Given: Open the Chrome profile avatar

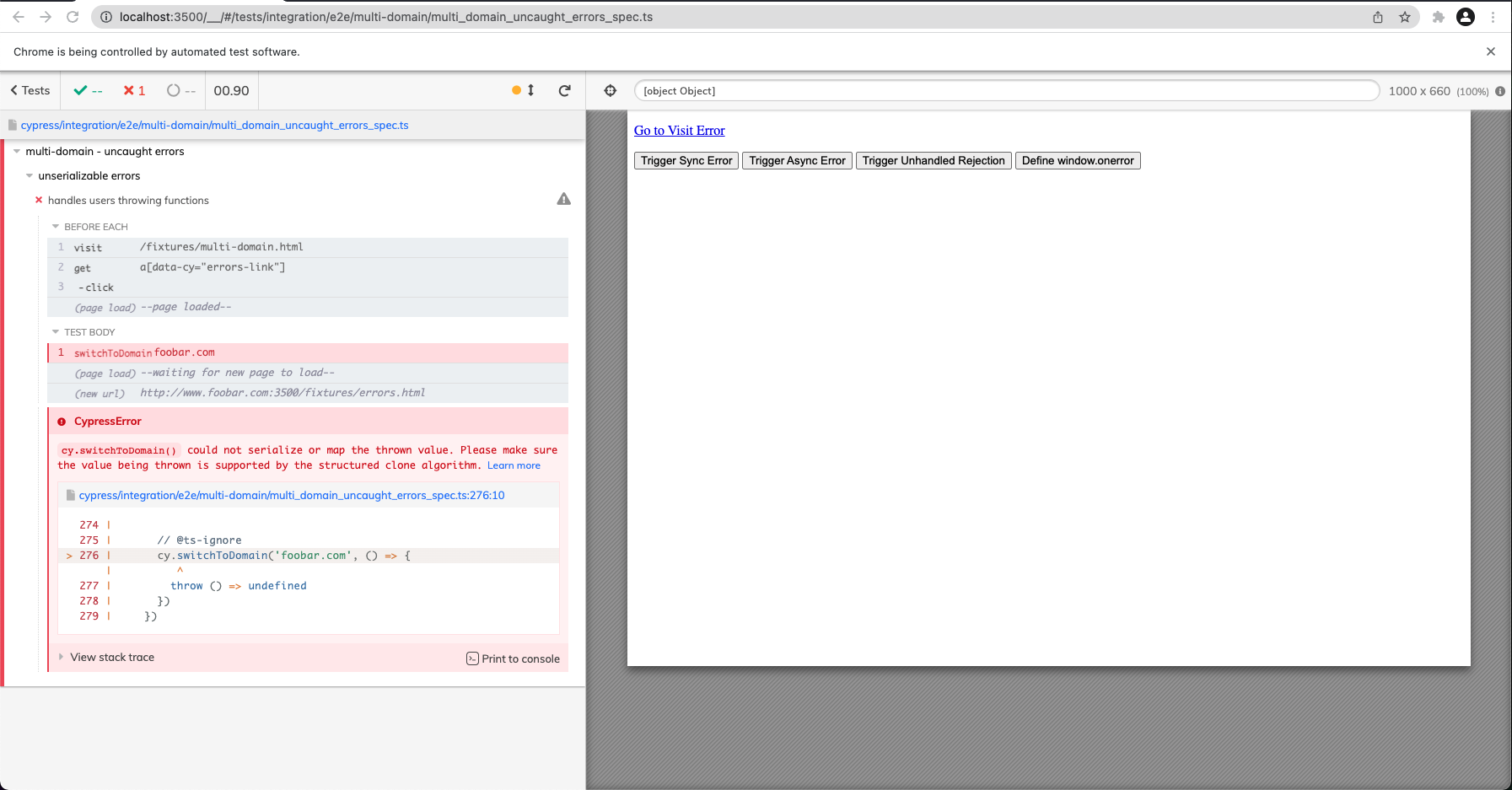Looking at the screenshot, I should coord(1466,17).
